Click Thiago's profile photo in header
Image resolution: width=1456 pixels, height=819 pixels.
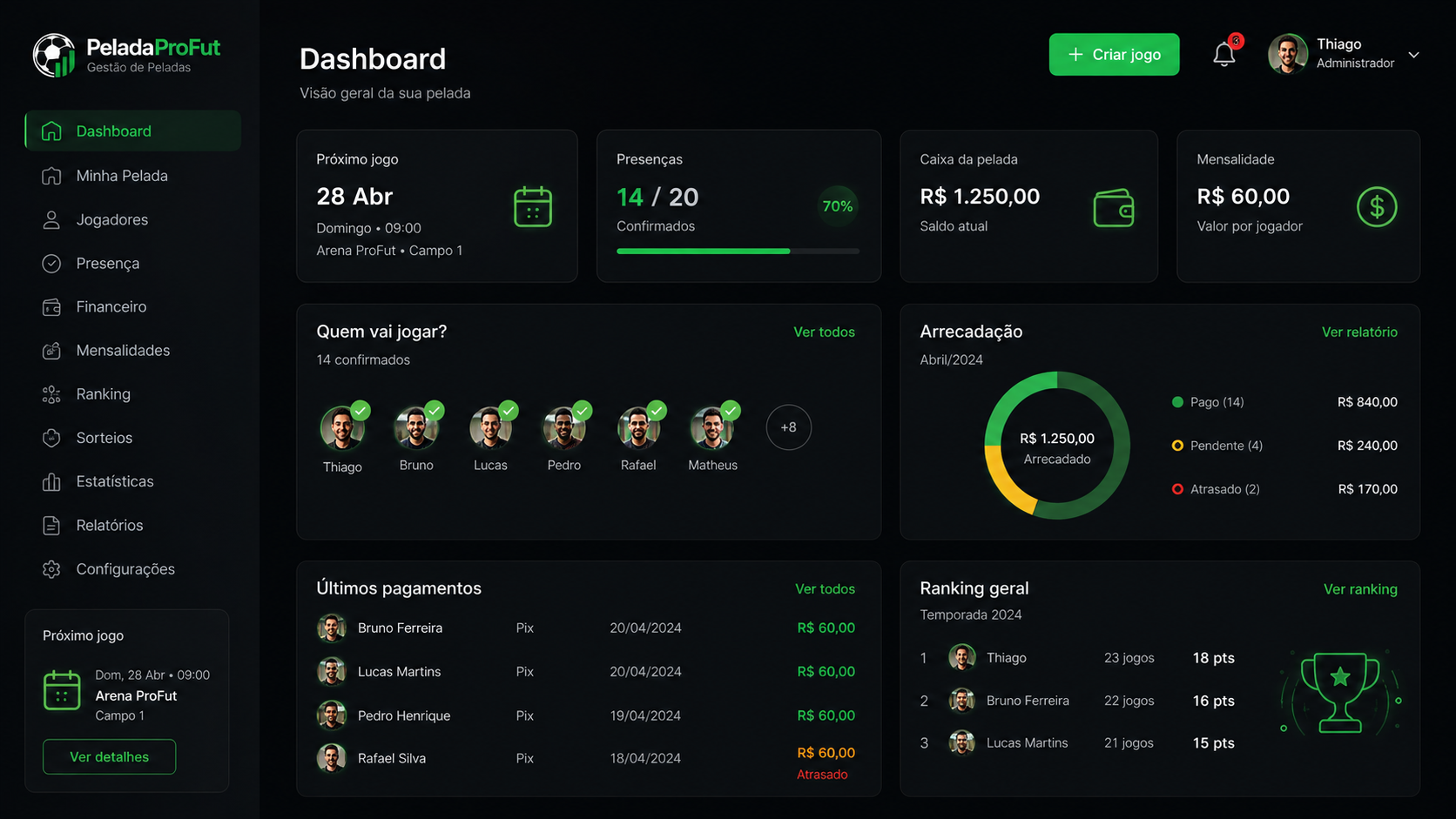point(1288,55)
